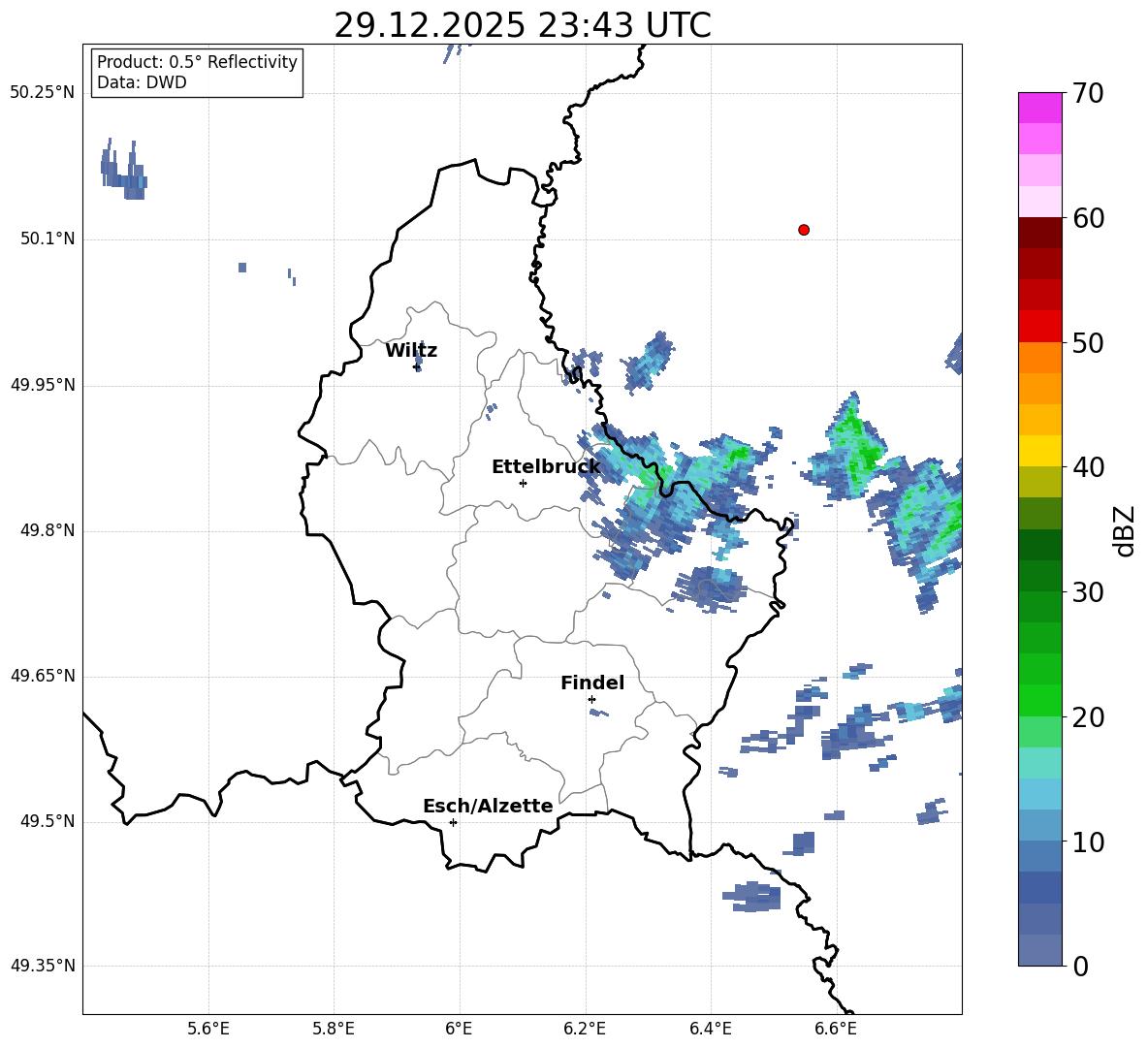The width and height of the screenshot is (1148, 1048).
Task: Click the 50.1°N latitude tick label
Action: click(x=48, y=238)
